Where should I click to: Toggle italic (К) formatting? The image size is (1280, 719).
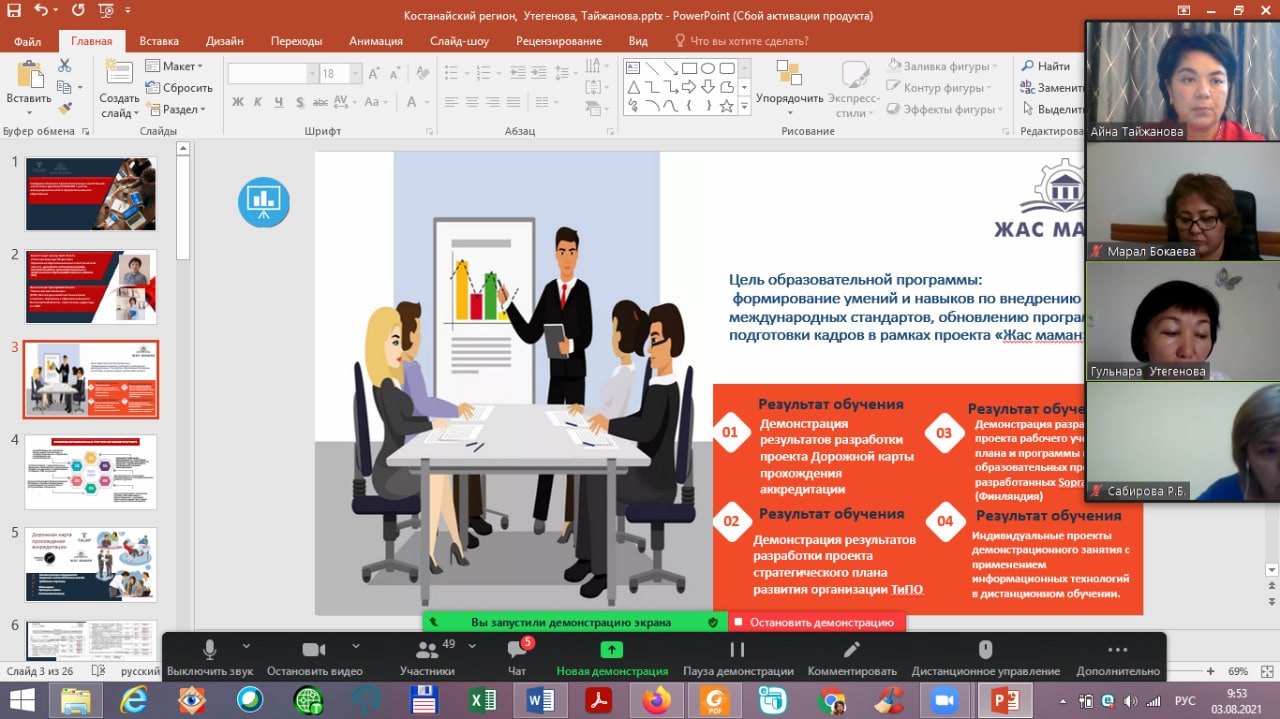259,102
